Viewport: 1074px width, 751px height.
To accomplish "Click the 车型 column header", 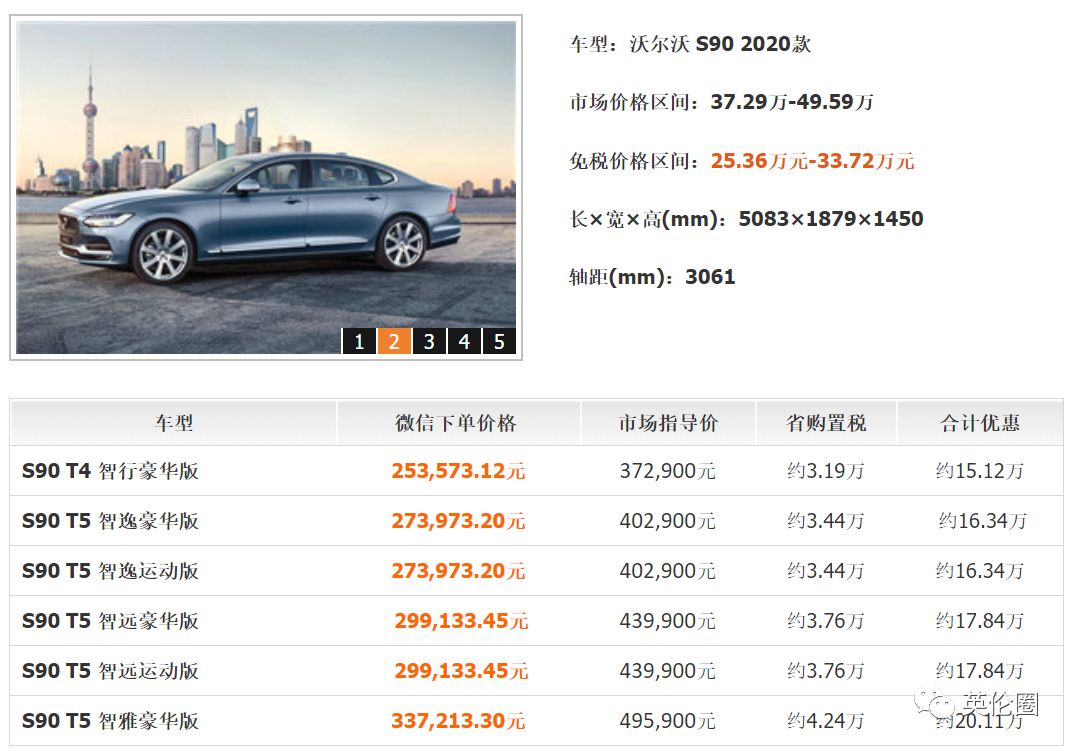I will click(174, 423).
